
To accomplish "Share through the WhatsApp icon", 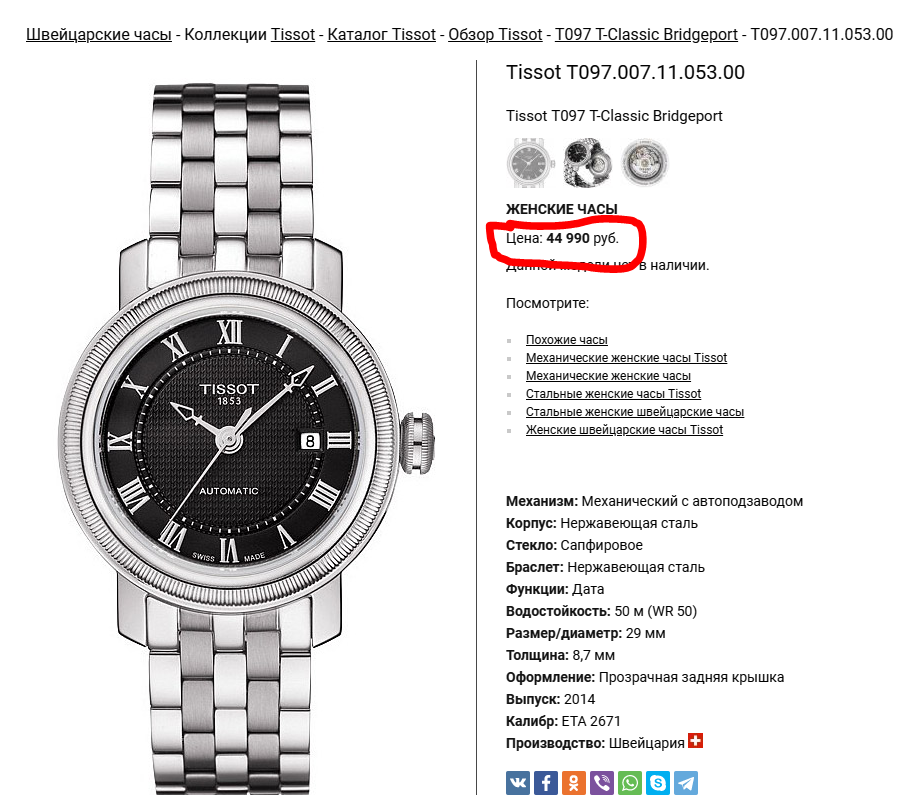I will coord(630,783).
